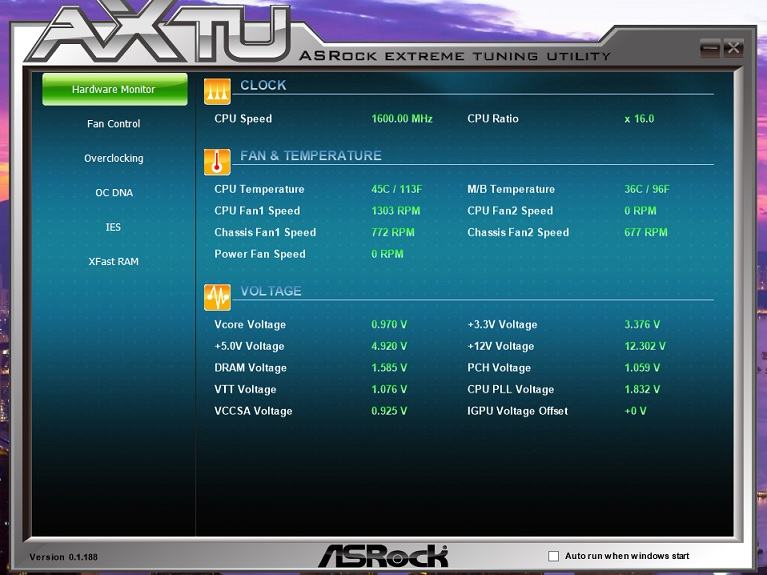Click the Voltage waveform icon

tap(217, 297)
